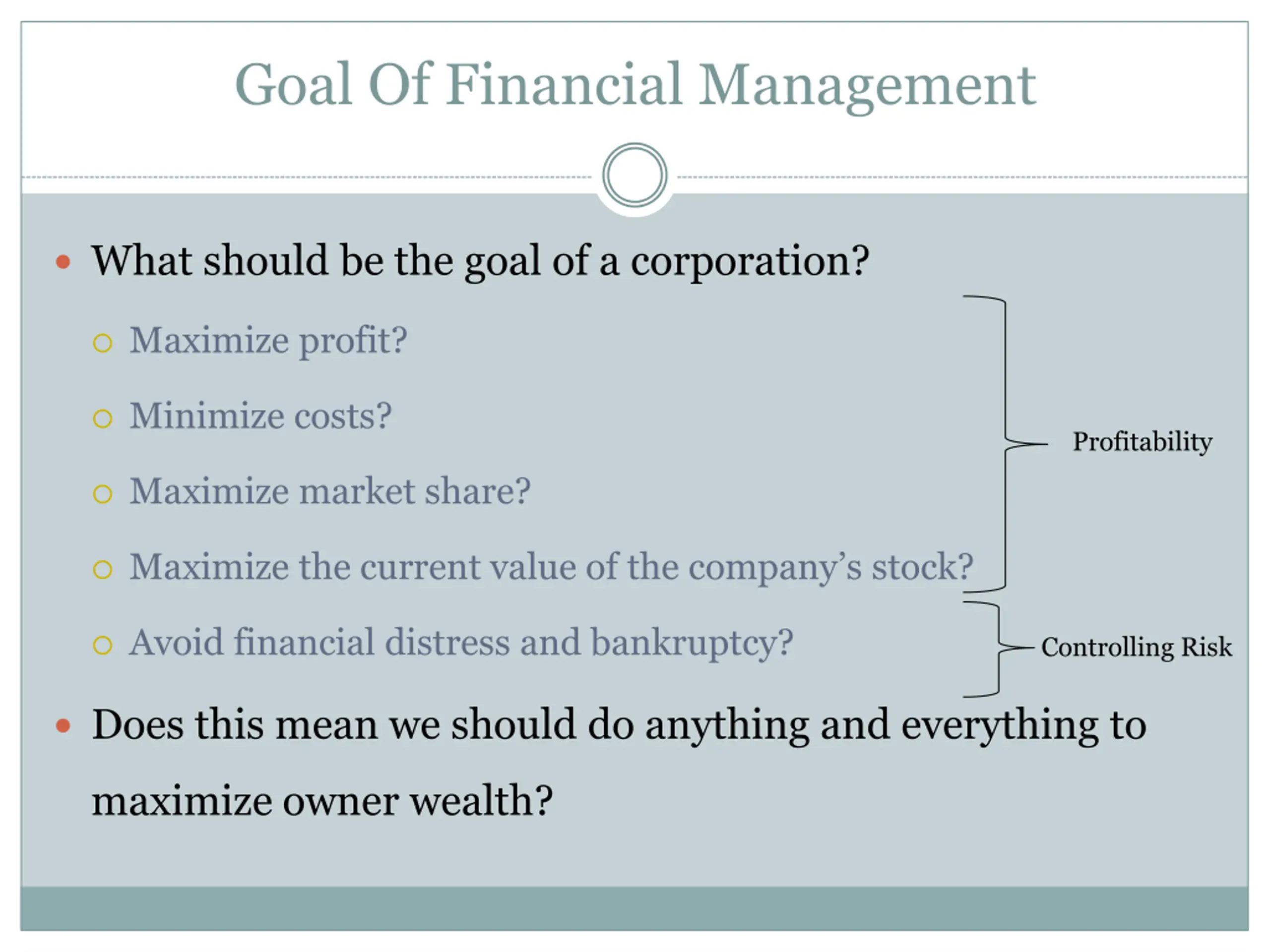Select the hollow bullet next to "Minimize costs?"

[x=102, y=418]
